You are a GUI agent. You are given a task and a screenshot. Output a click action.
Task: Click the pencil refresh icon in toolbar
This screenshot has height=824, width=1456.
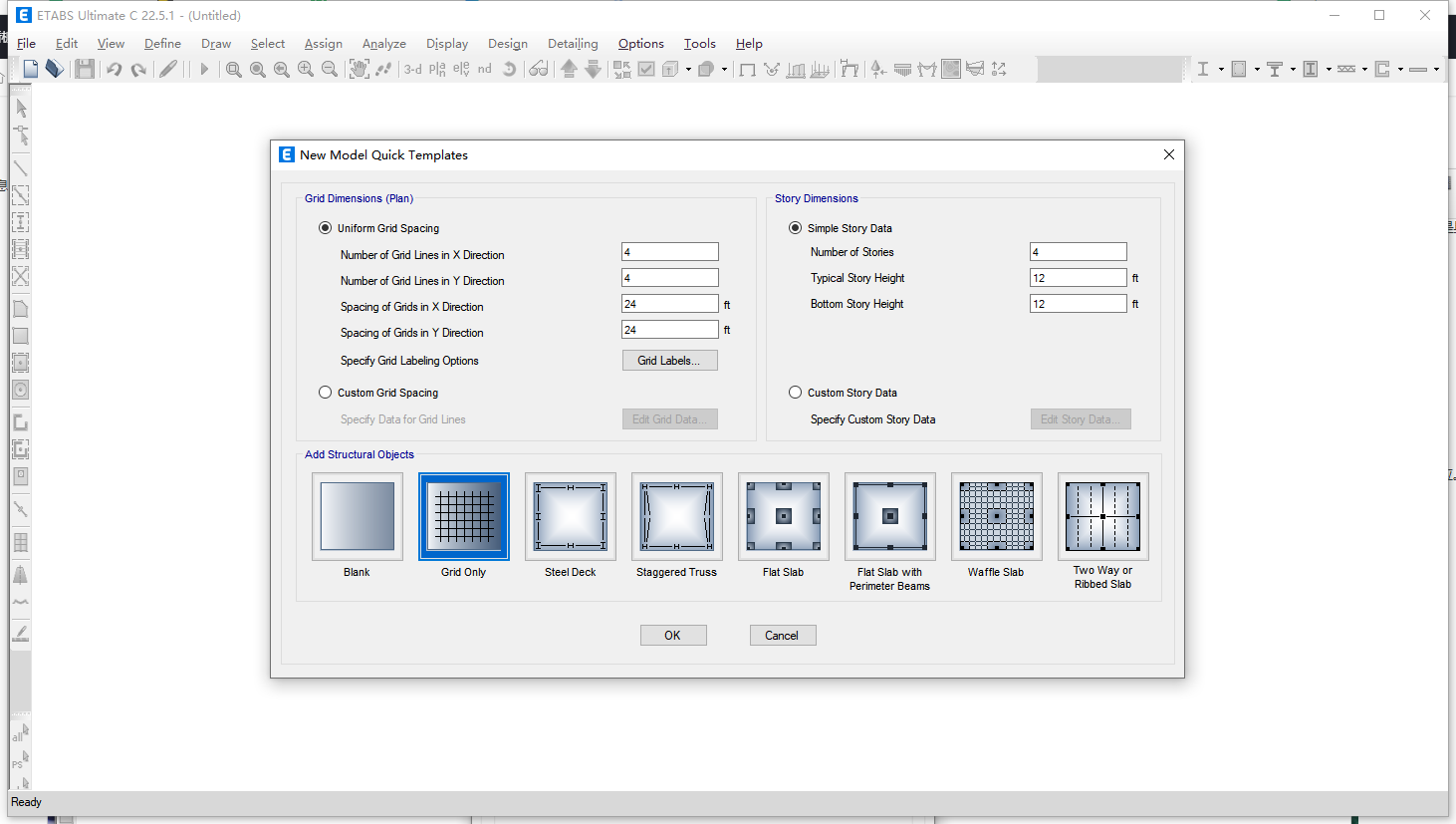point(168,69)
